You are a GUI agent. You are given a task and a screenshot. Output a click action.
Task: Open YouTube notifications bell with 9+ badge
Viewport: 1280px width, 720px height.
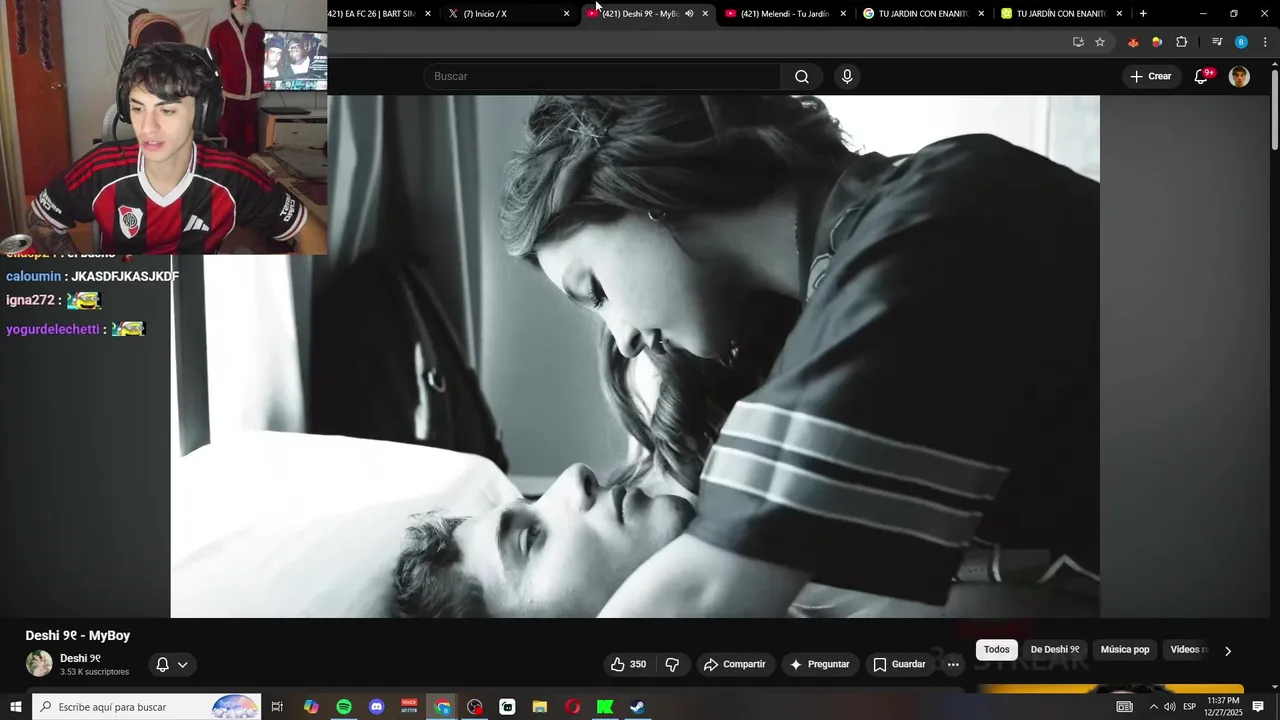click(1202, 77)
